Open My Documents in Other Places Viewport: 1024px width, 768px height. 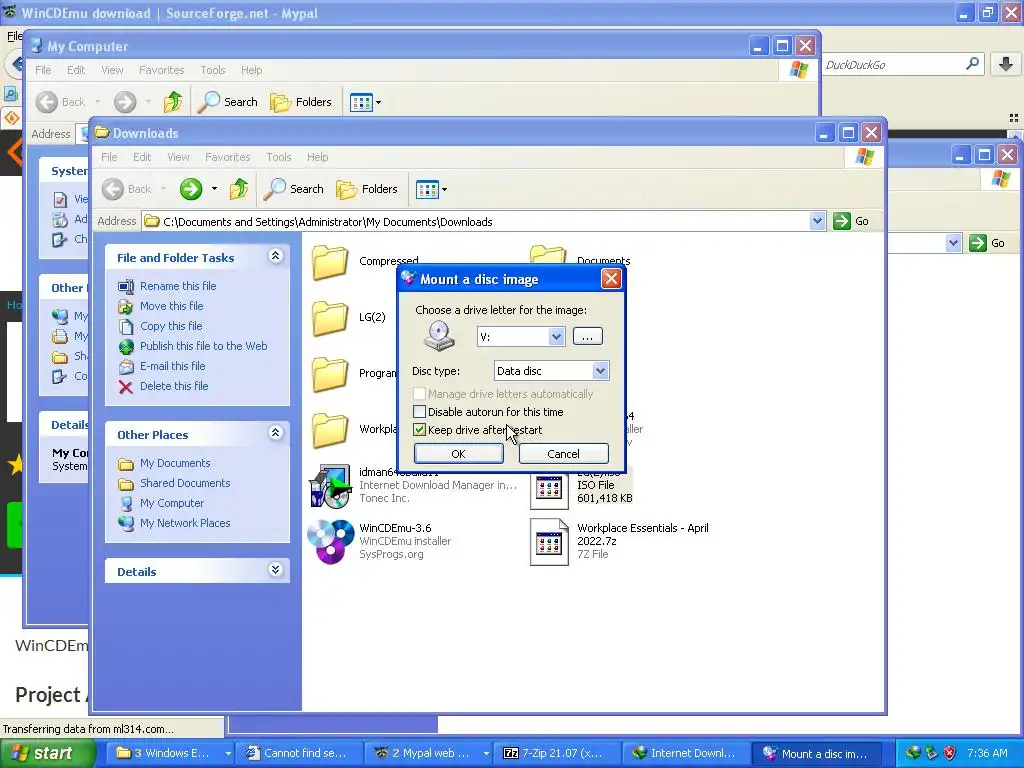pos(175,463)
